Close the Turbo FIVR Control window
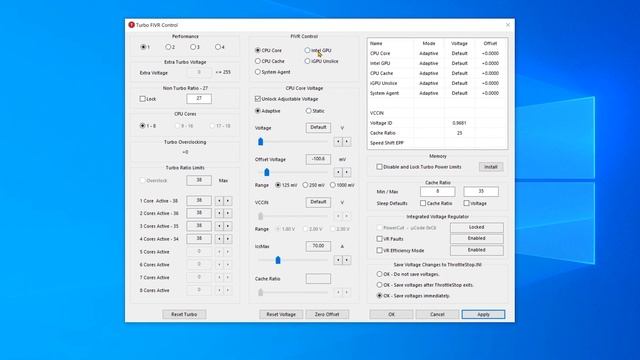 [508, 25]
